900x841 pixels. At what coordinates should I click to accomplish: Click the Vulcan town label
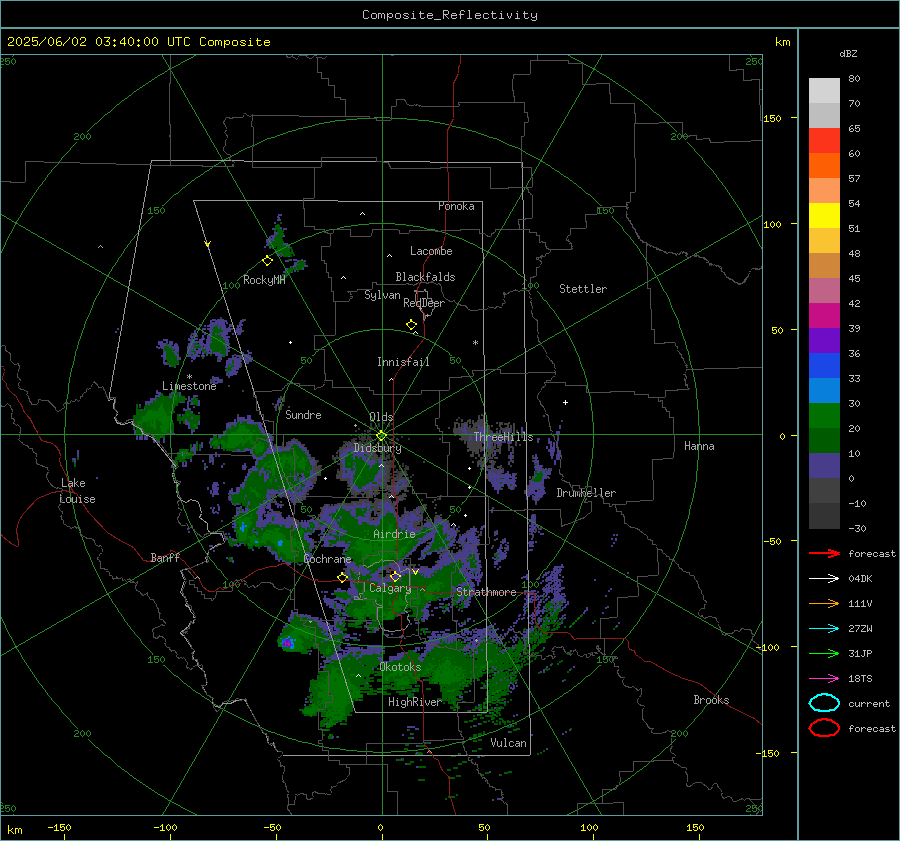click(x=508, y=743)
